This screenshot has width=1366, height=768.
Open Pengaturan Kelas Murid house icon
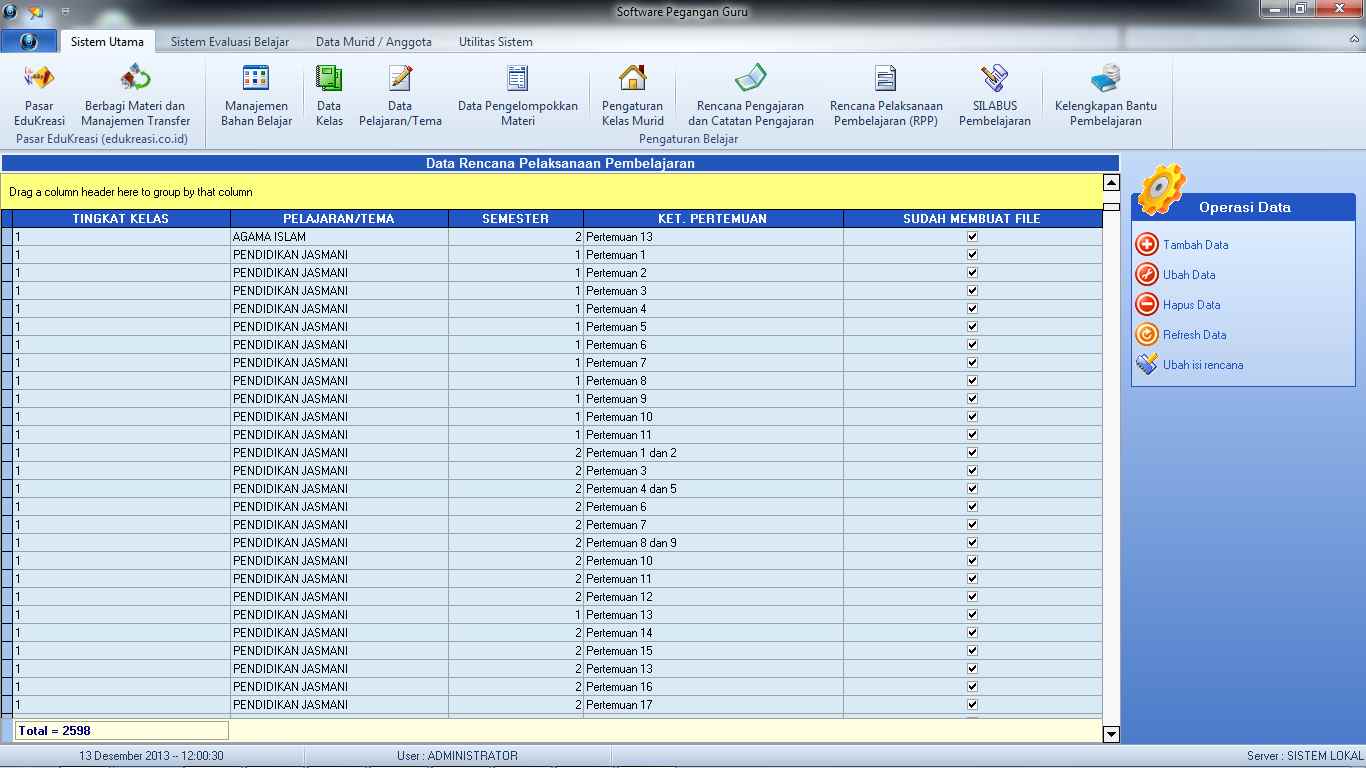coord(632,77)
